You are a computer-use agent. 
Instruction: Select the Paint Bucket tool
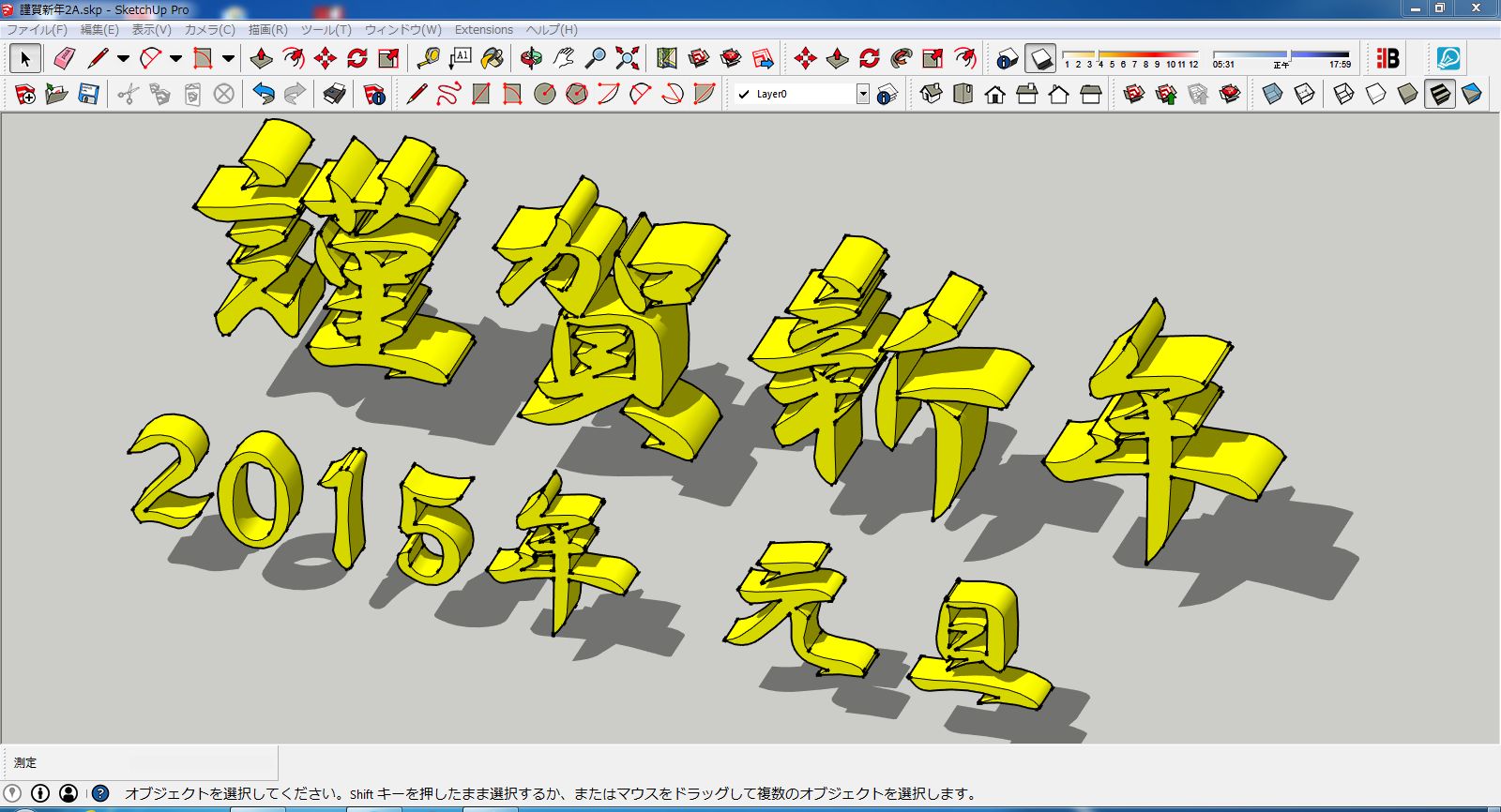click(x=493, y=59)
